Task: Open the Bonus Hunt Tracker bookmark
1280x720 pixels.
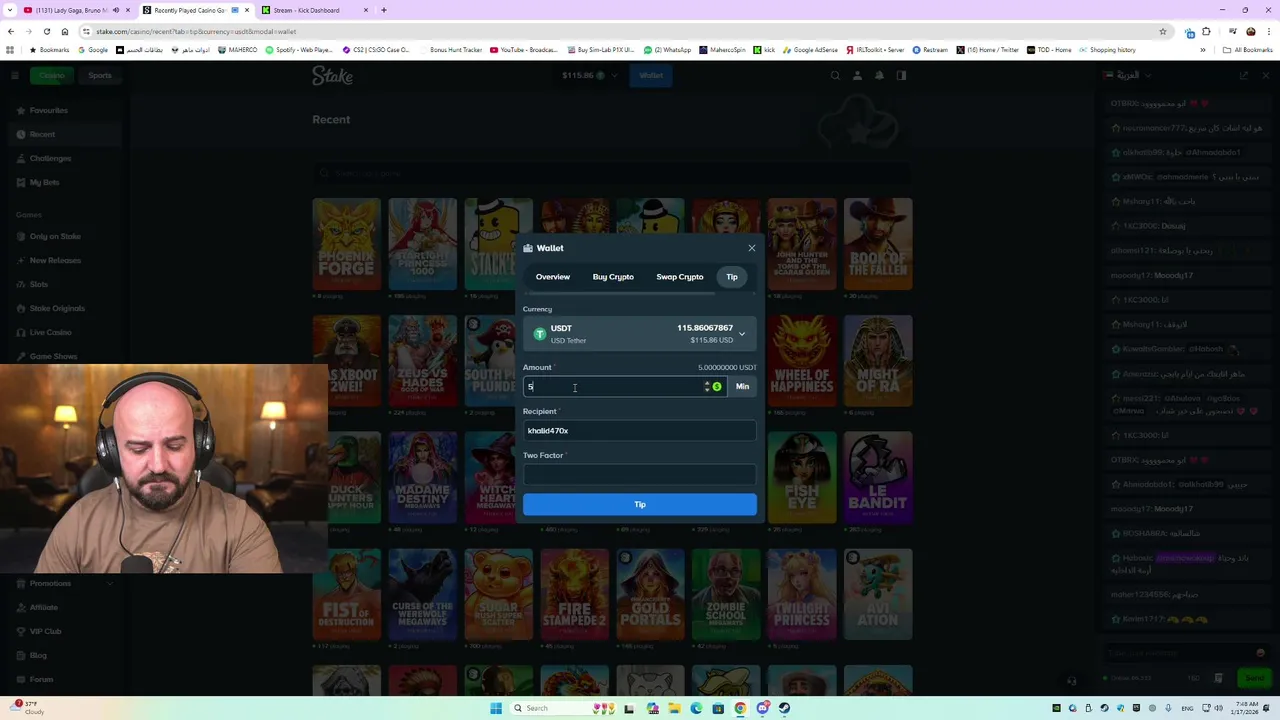Action: click(452, 50)
